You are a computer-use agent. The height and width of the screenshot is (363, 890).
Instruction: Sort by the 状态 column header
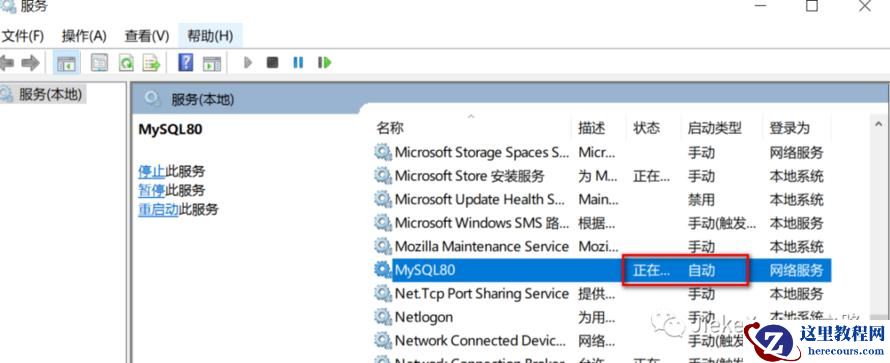tap(646, 128)
